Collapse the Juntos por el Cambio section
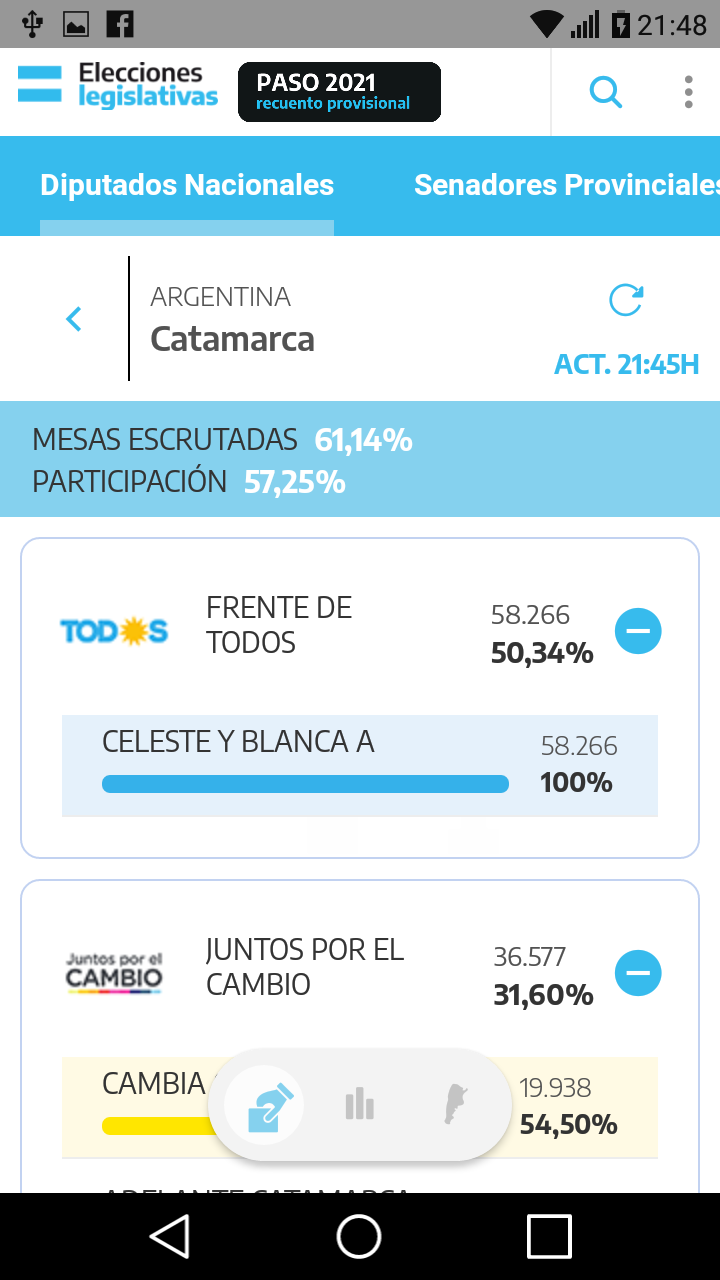 coord(638,972)
